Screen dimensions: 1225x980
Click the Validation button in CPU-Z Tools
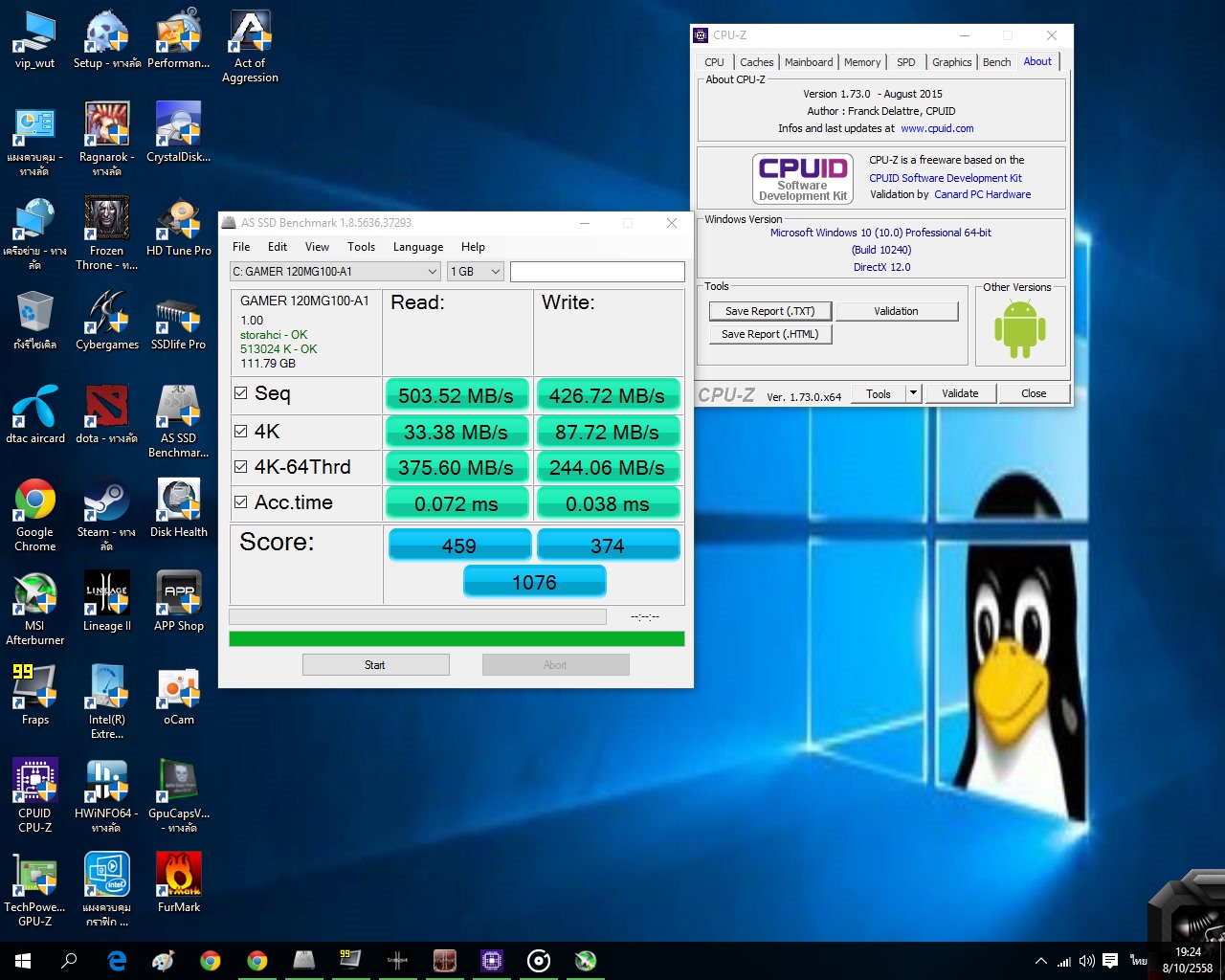897,311
